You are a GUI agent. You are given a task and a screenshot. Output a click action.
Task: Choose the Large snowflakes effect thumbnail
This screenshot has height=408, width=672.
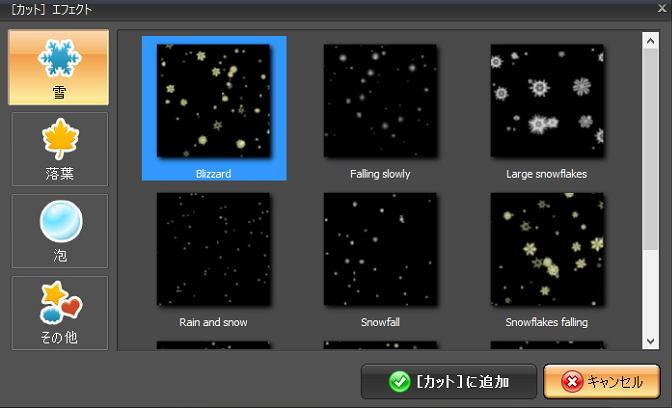pos(546,100)
